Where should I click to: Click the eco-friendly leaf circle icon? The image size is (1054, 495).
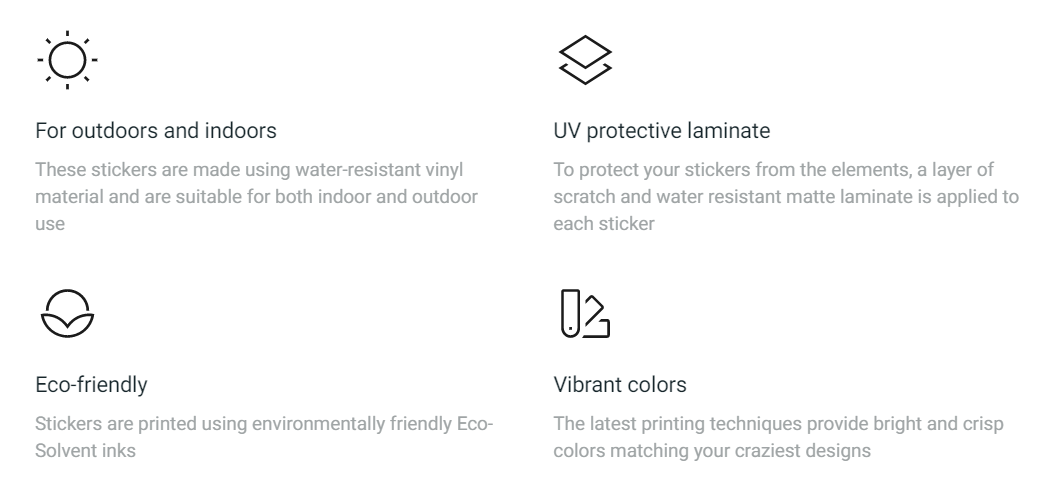coord(67,313)
